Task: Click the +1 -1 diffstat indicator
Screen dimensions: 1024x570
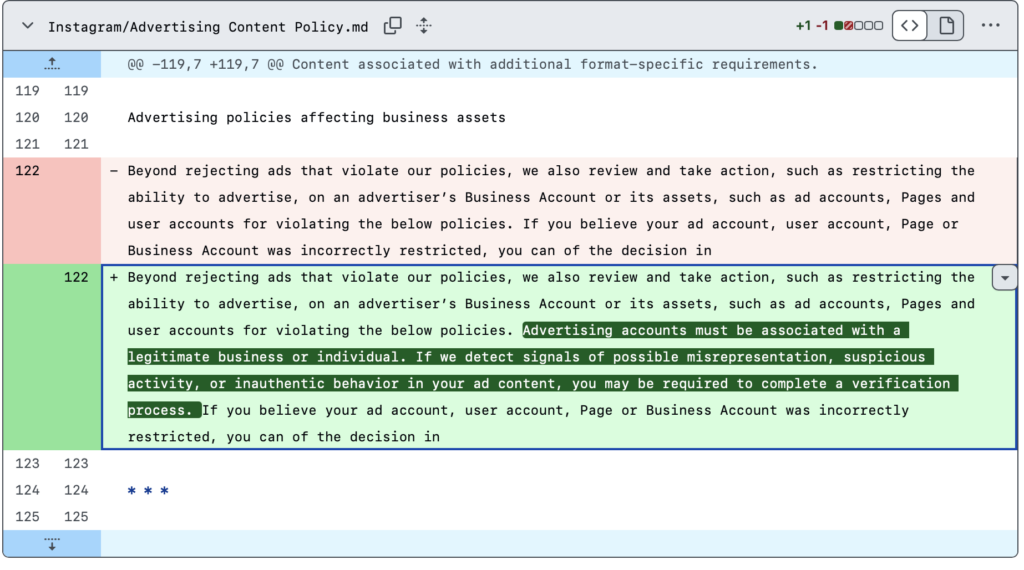Action: click(811, 26)
